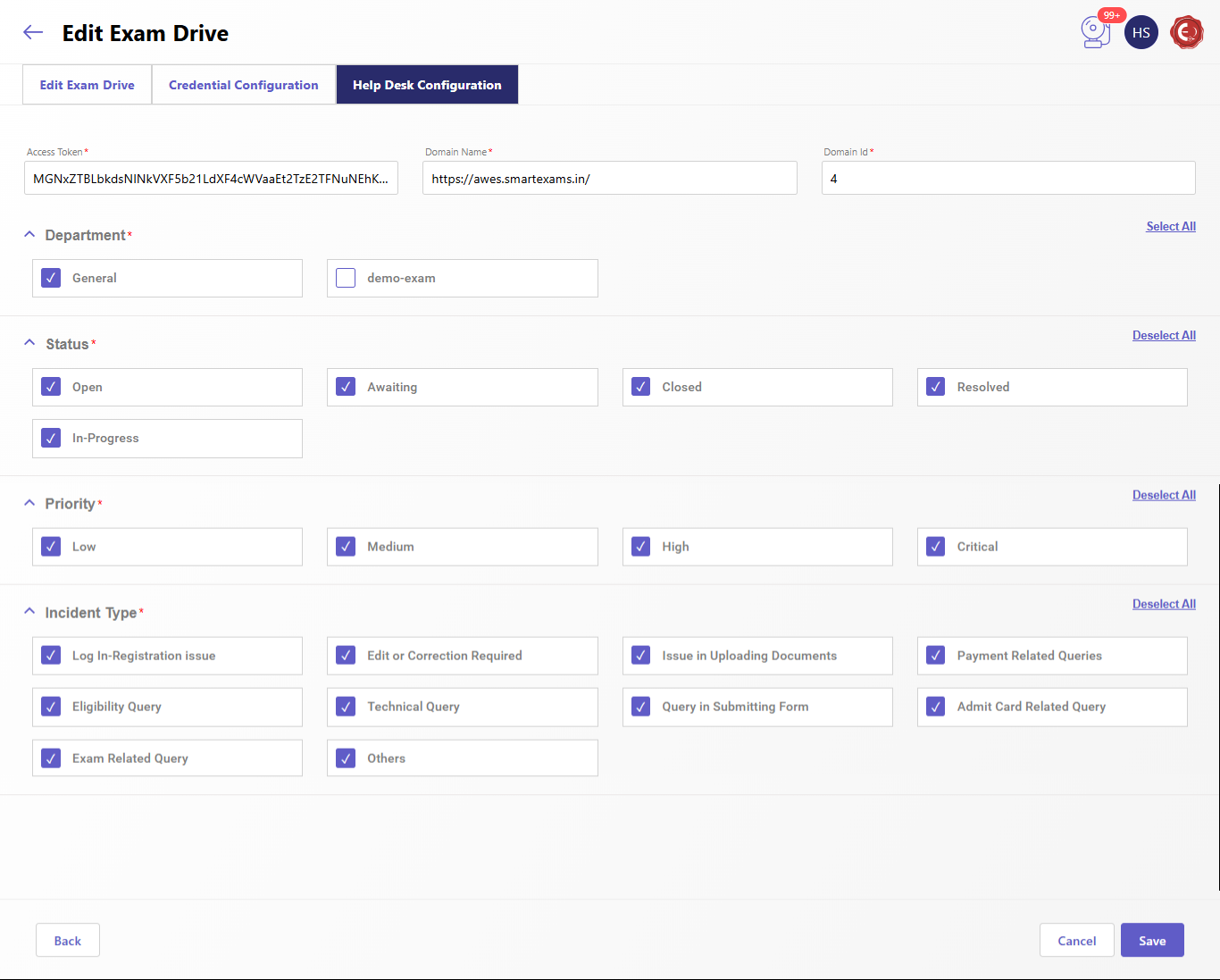Click the red seal logo icon
The width and height of the screenshot is (1220, 980).
click(1186, 33)
